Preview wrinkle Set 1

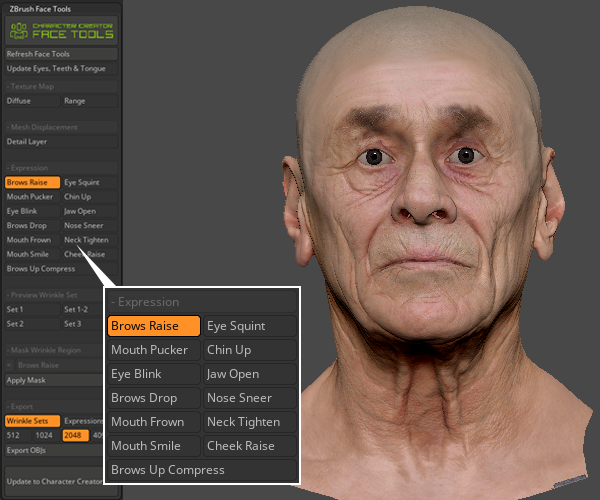click(33, 309)
